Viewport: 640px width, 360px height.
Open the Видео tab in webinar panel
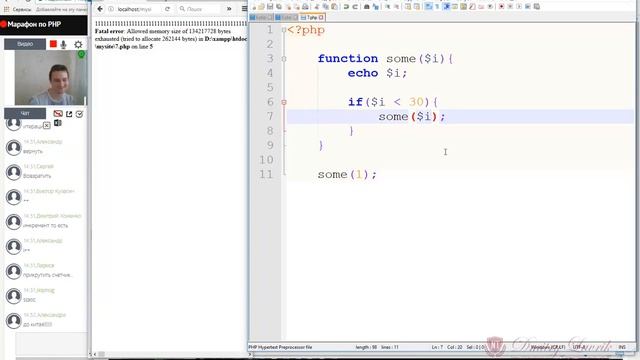click(x=25, y=44)
